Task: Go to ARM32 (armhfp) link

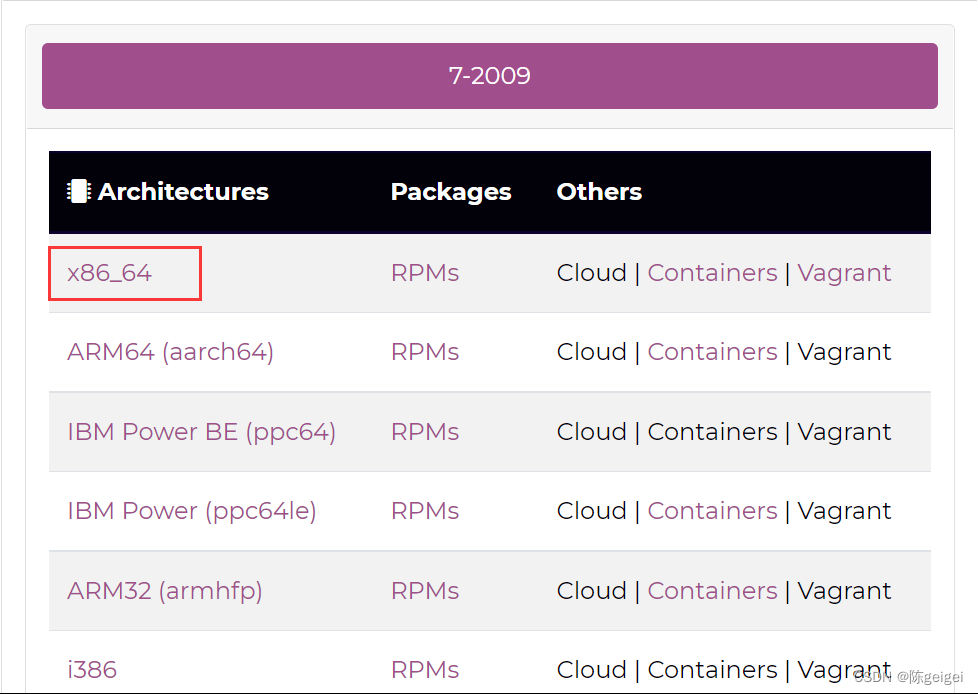Action: [x=165, y=590]
